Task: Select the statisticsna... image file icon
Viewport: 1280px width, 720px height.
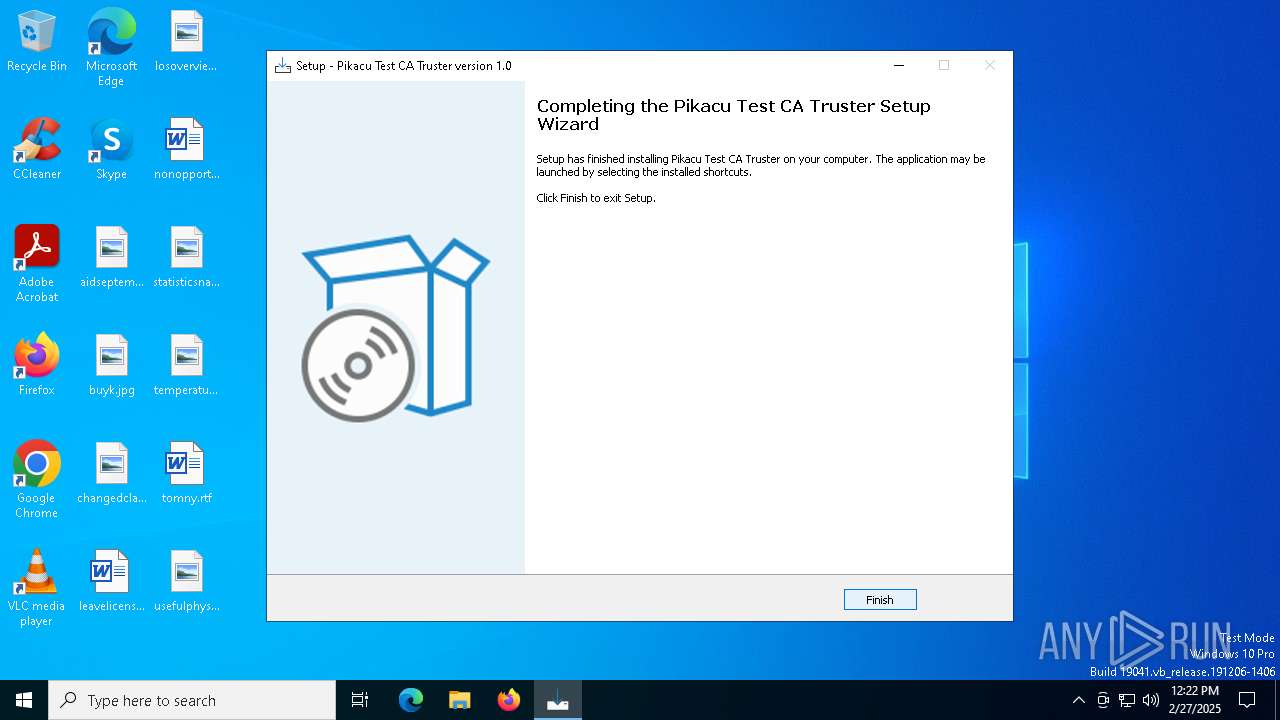Action: click(186, 258)
